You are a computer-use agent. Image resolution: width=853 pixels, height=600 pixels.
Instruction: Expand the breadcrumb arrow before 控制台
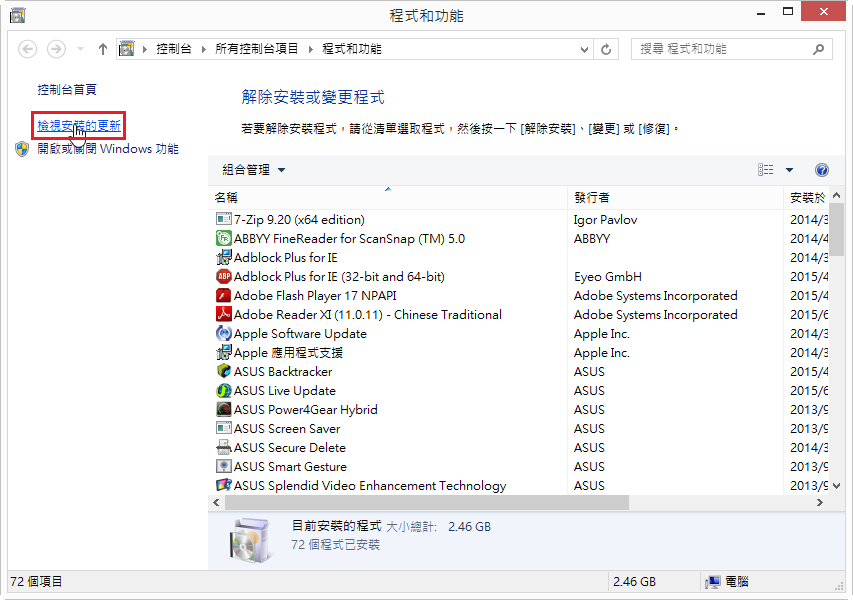point(145,50)
